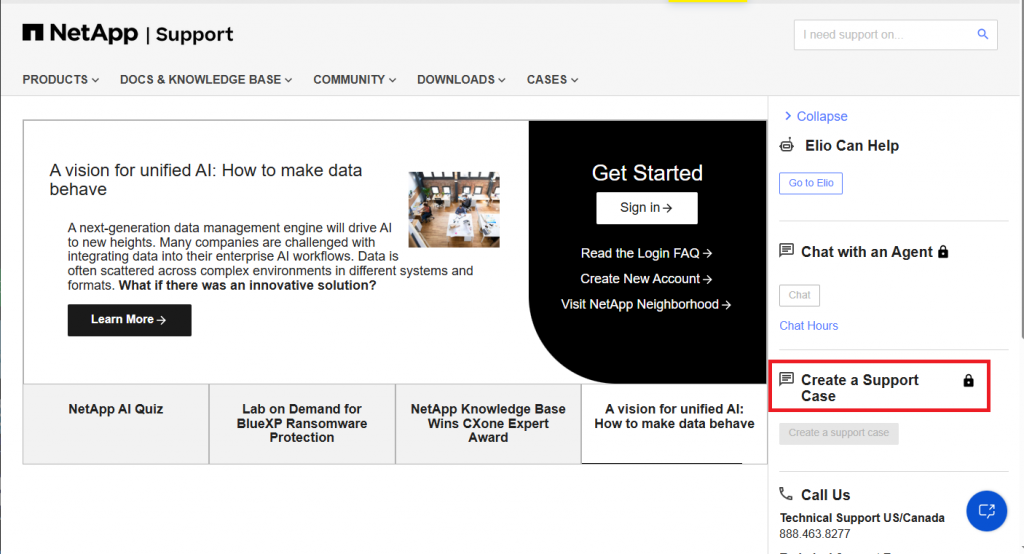Click the Get Started heading
Viewport: 1024px width, 554px height.
(x=647, y=173)
